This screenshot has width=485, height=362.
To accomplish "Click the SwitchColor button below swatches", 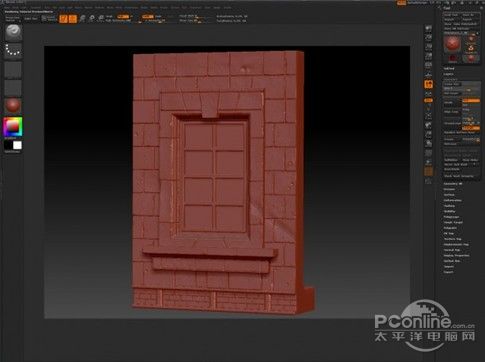I will click(12, 152).
